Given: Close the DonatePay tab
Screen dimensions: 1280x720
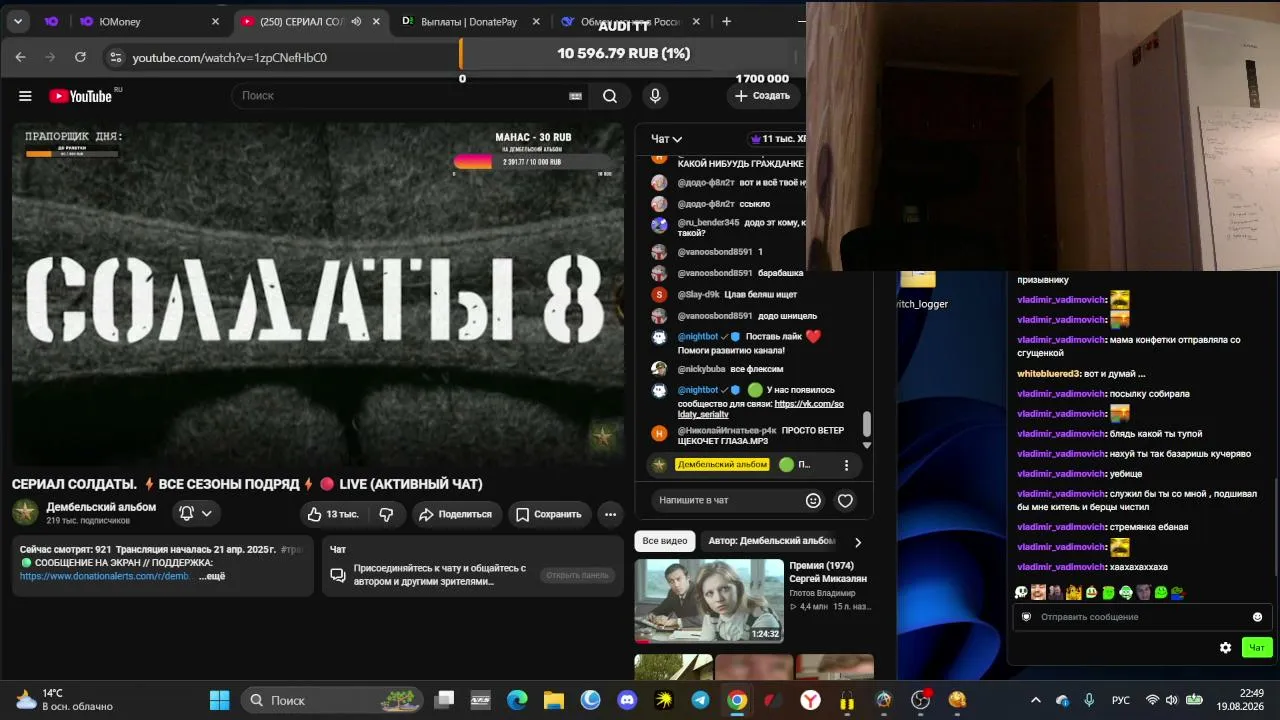Looking at the screenshot, I should point(536,21).
